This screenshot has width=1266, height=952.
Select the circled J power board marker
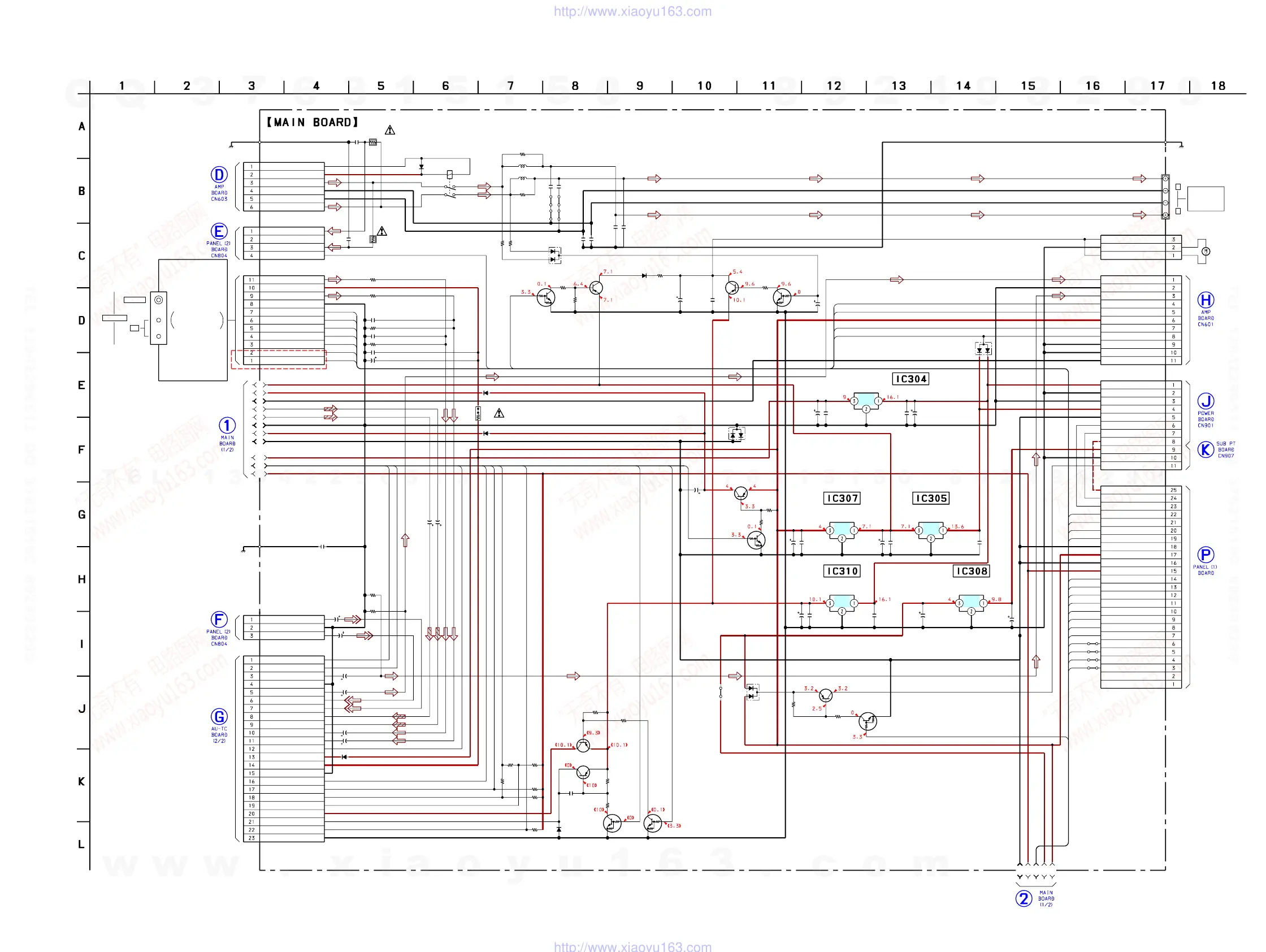pos(1206,401)
